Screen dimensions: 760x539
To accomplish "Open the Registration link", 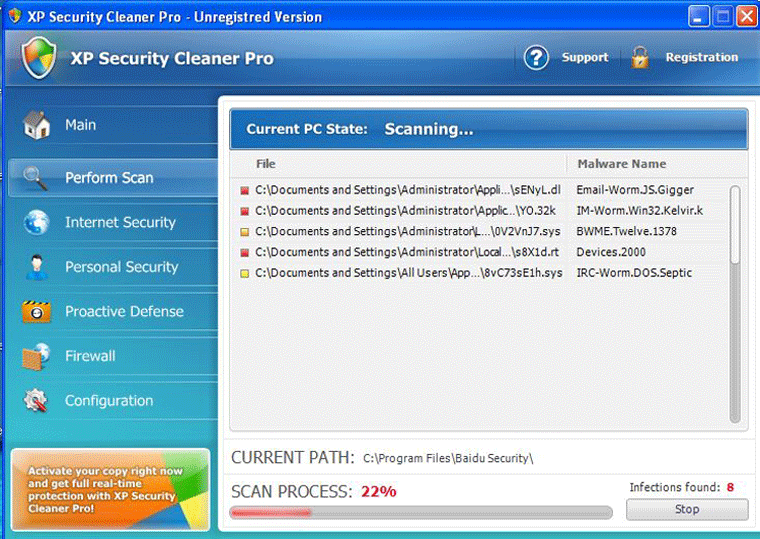I will (x=701, y=58).
